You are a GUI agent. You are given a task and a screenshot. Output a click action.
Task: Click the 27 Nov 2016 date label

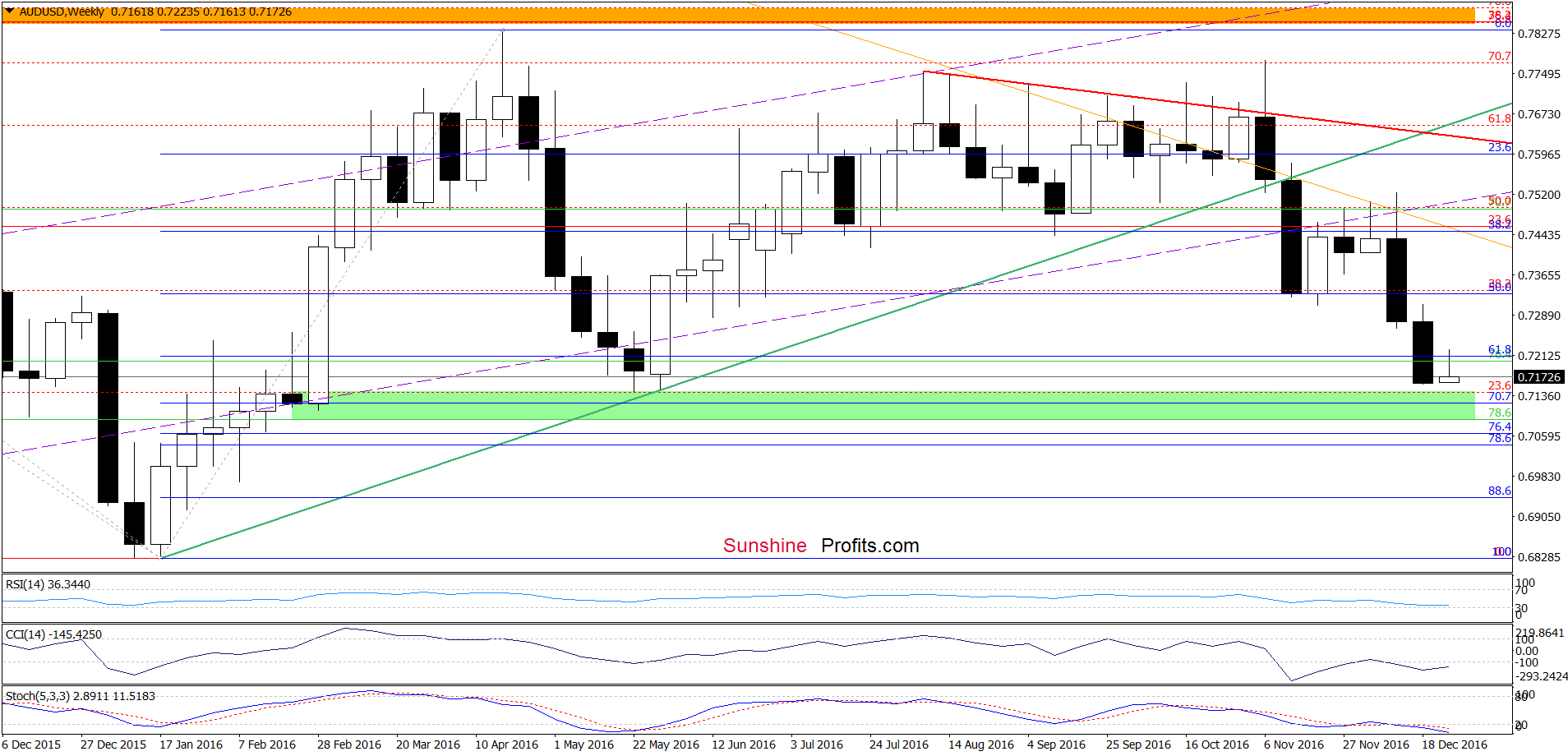pyautogui.click(x=1376, y=744)
